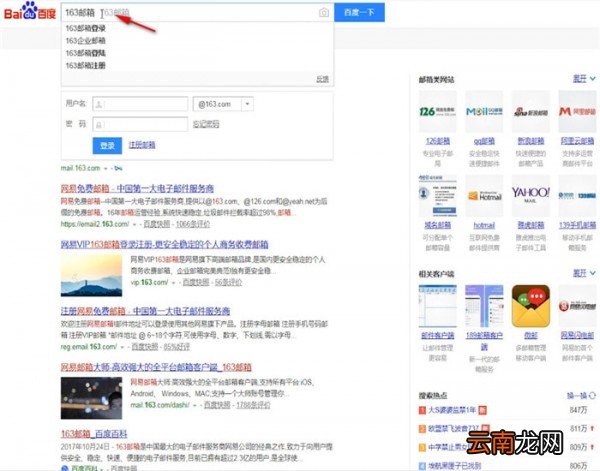Viewport: 600px width, 471px height.
Task: Open the 微邮 envelope icon
Action: (531, 306)
